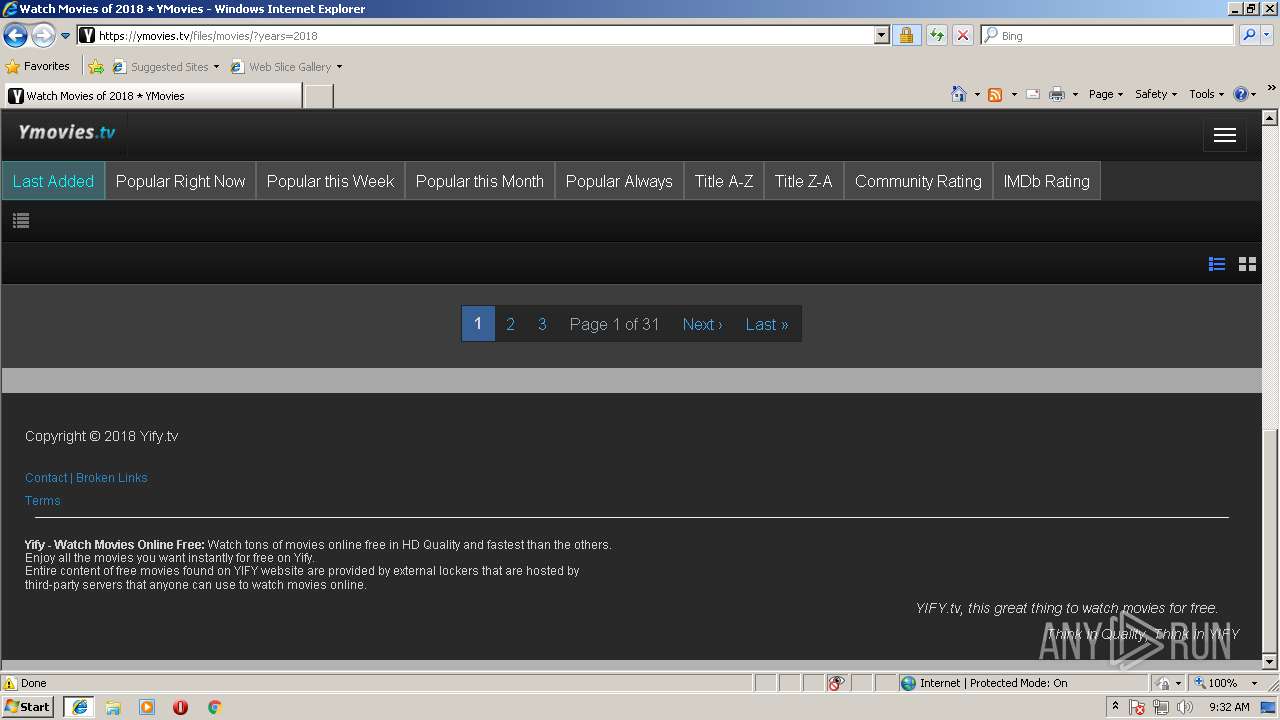1280x720 pixels.
Task: Click the volume speaker tray icon
Action: pyautogui.click(x=1185, y=707)
